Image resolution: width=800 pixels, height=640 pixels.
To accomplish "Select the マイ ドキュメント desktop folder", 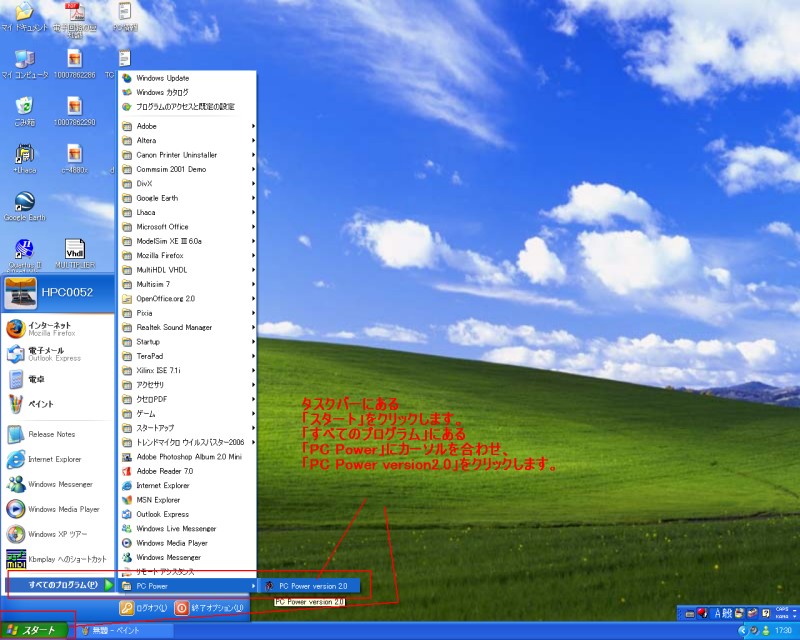I will click(x=24, y=16).
